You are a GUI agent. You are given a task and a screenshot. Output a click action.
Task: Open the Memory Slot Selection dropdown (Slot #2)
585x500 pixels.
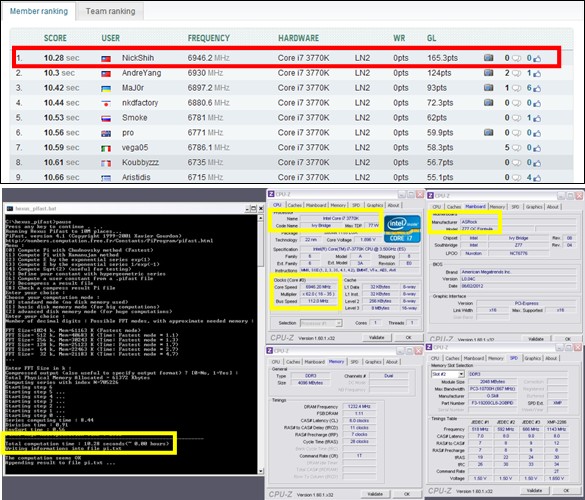pyautogui.click(x=448, y=374)
